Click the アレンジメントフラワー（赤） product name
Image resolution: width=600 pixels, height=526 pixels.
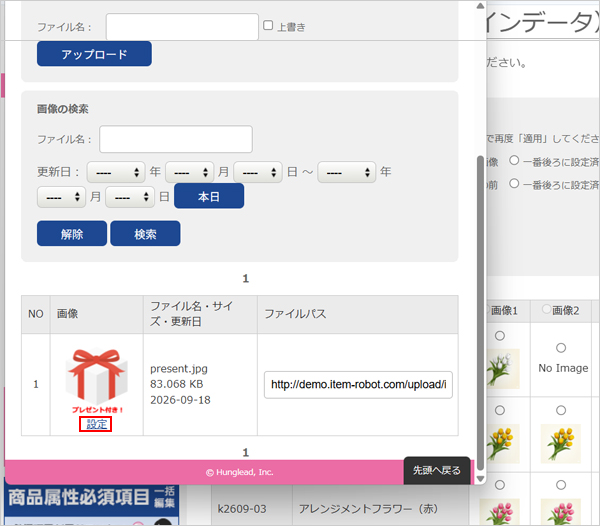click(368, 509)
